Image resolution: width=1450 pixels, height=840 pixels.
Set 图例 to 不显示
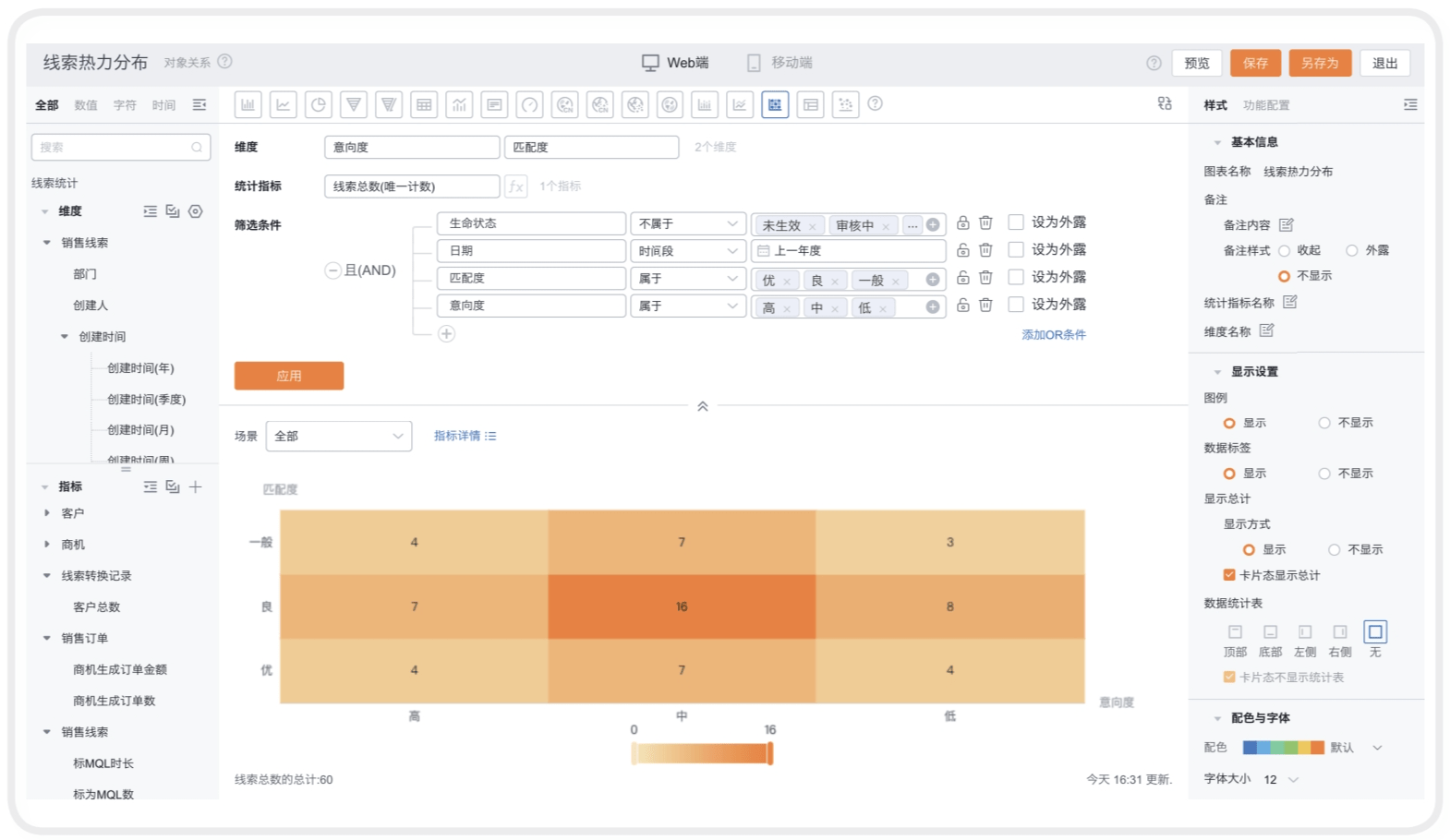[1324, 423]
